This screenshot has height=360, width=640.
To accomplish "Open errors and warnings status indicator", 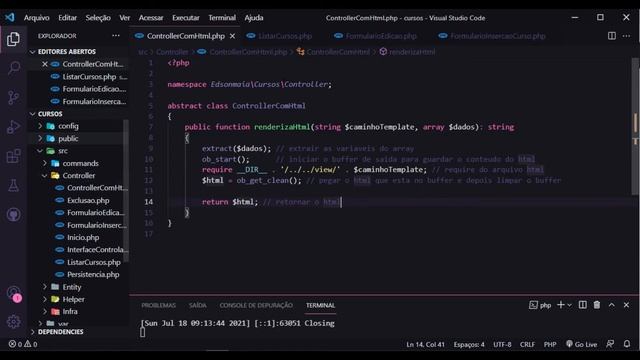I will [23, 344].
